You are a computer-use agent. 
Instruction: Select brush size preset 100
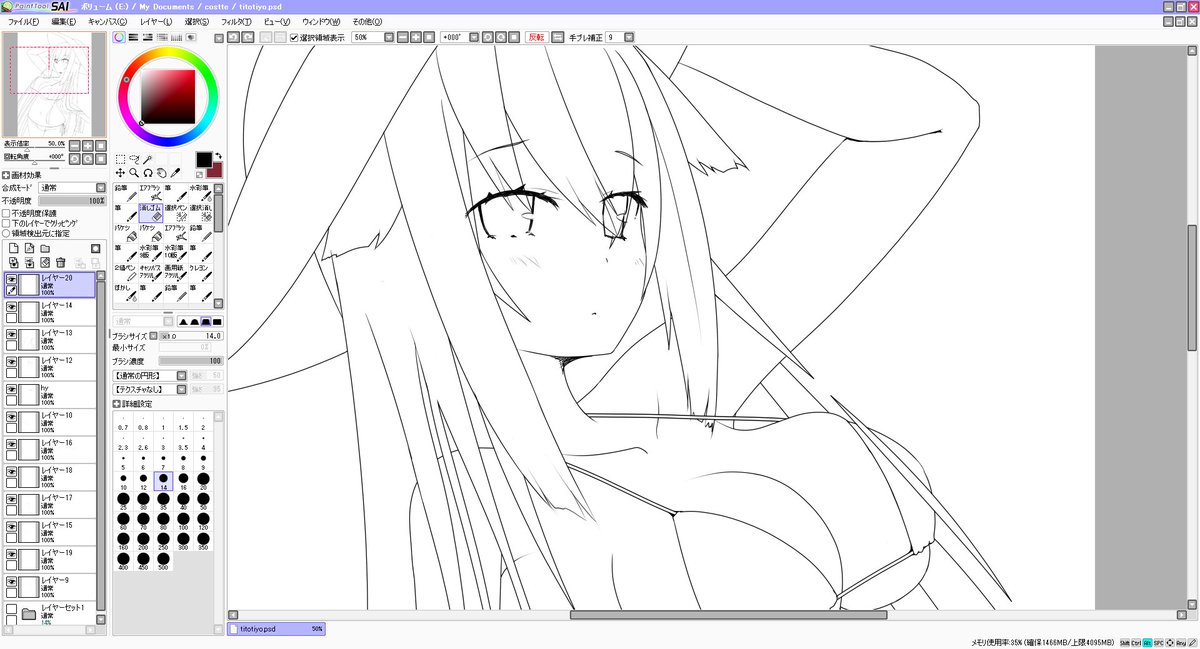(183, 521)
